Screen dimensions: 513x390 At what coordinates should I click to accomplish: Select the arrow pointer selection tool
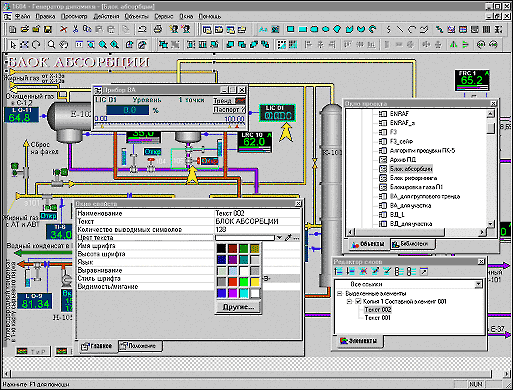pyautogui.click(x=13, y=44)
